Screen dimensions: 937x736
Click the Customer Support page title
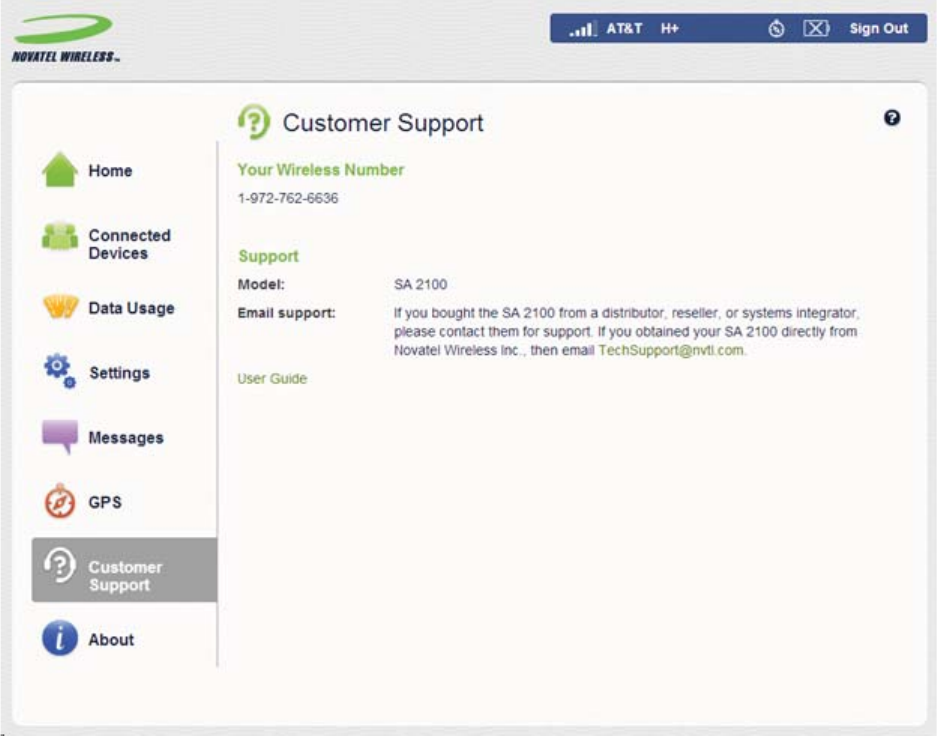pos(382,123)
